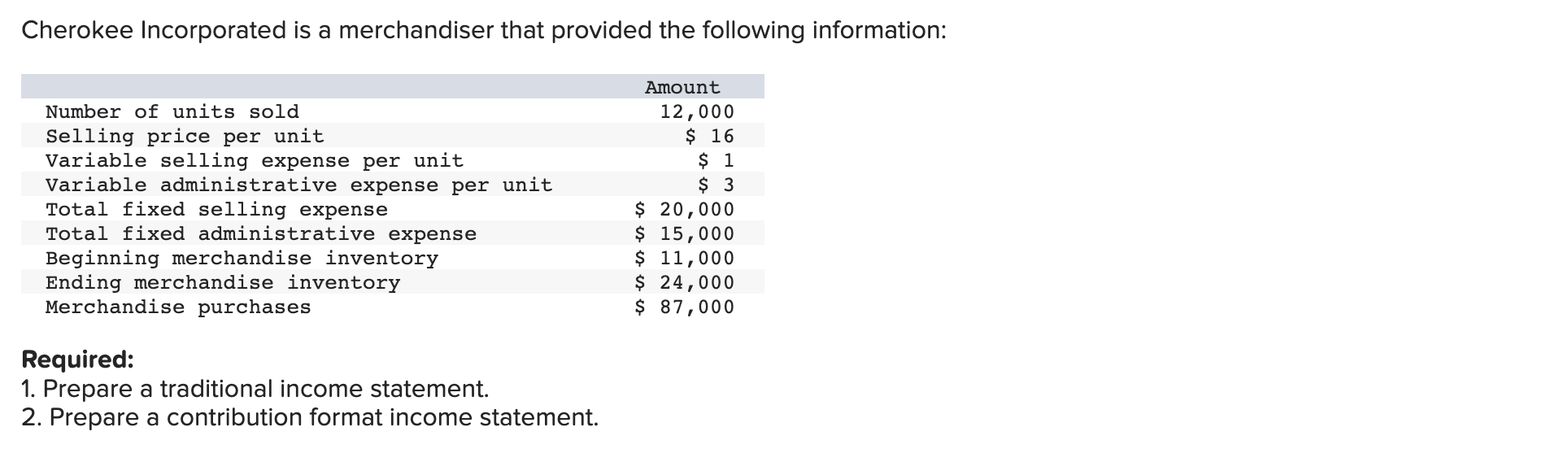Screen dimensions: 1568x462
Task: Select the Selling price per unit label
Action: [185, 136]
